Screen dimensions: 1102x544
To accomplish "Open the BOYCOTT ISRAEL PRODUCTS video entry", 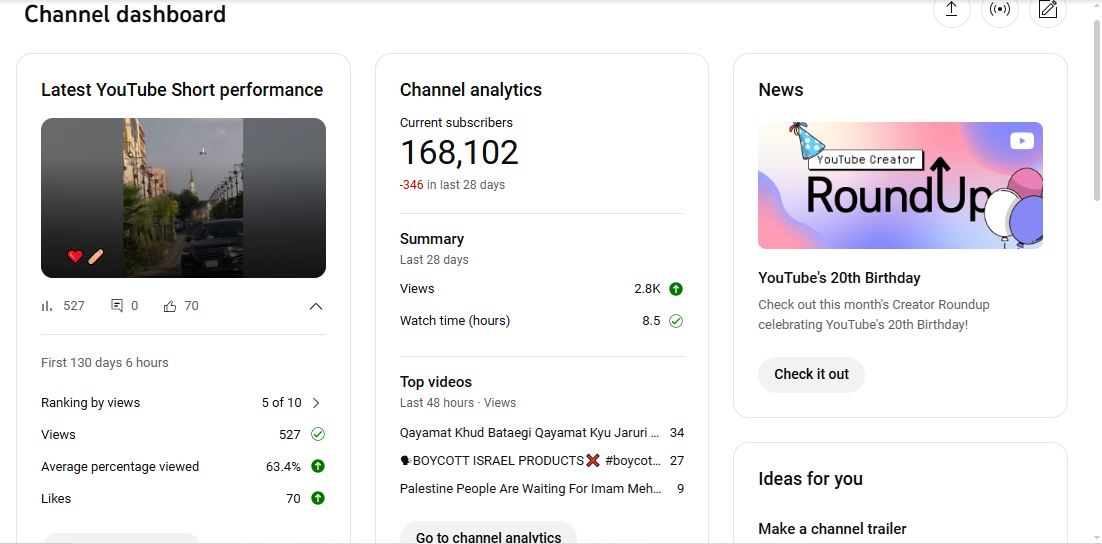I will coord(529,461).
